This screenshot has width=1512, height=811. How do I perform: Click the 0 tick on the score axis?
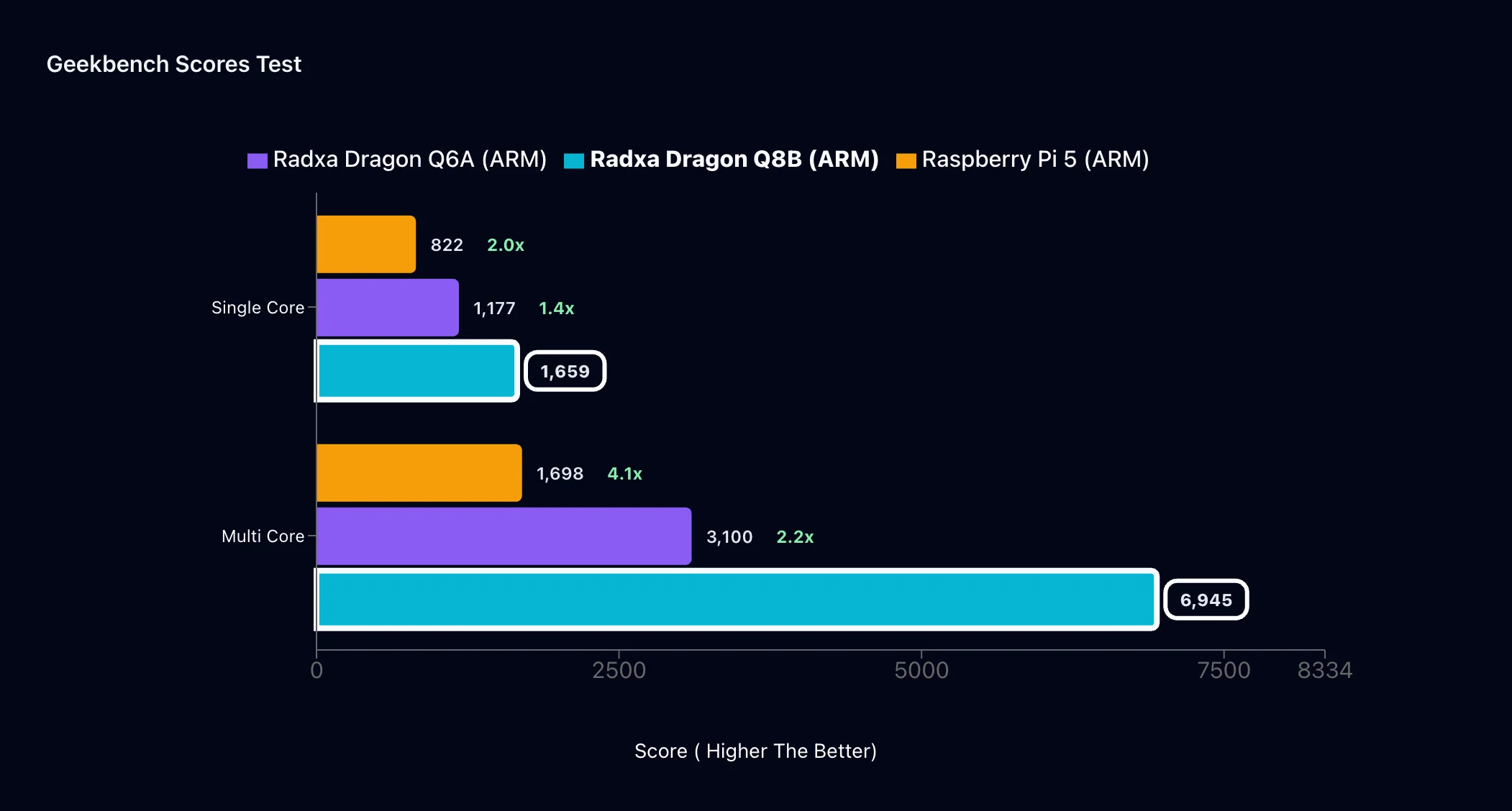click(316, 670)
